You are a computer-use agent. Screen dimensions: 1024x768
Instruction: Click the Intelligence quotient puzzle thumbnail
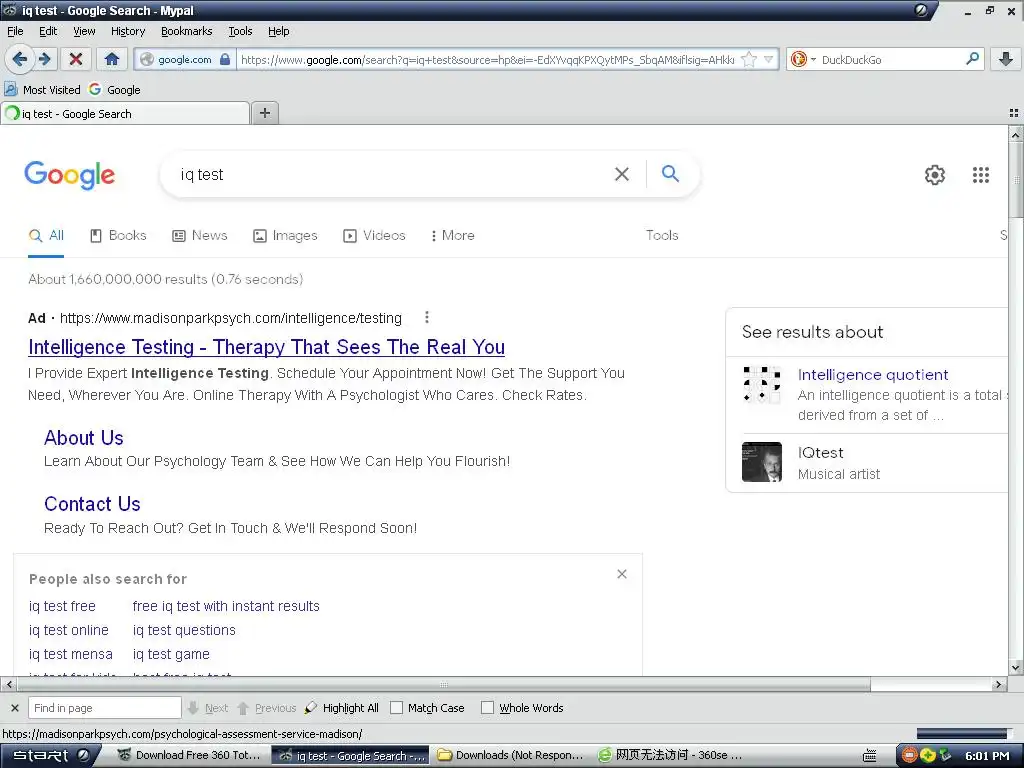(761, 385)
